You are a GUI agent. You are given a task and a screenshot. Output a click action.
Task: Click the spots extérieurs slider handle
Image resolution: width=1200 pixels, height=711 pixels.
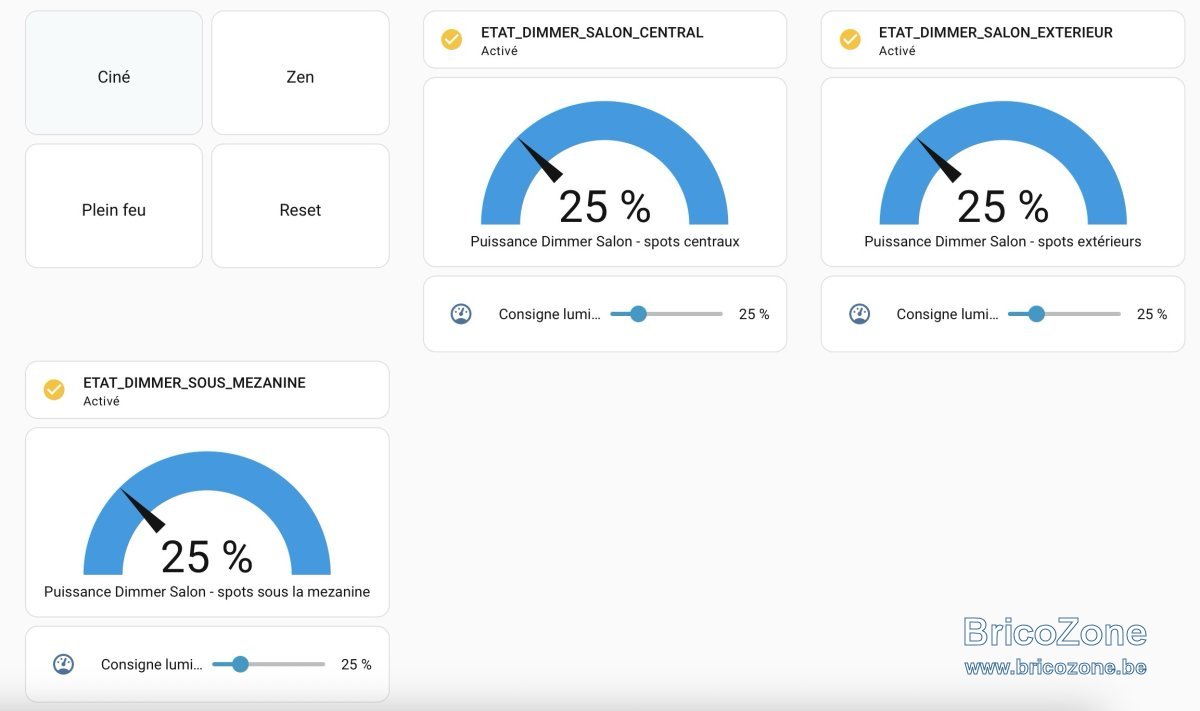[1036, 314]
